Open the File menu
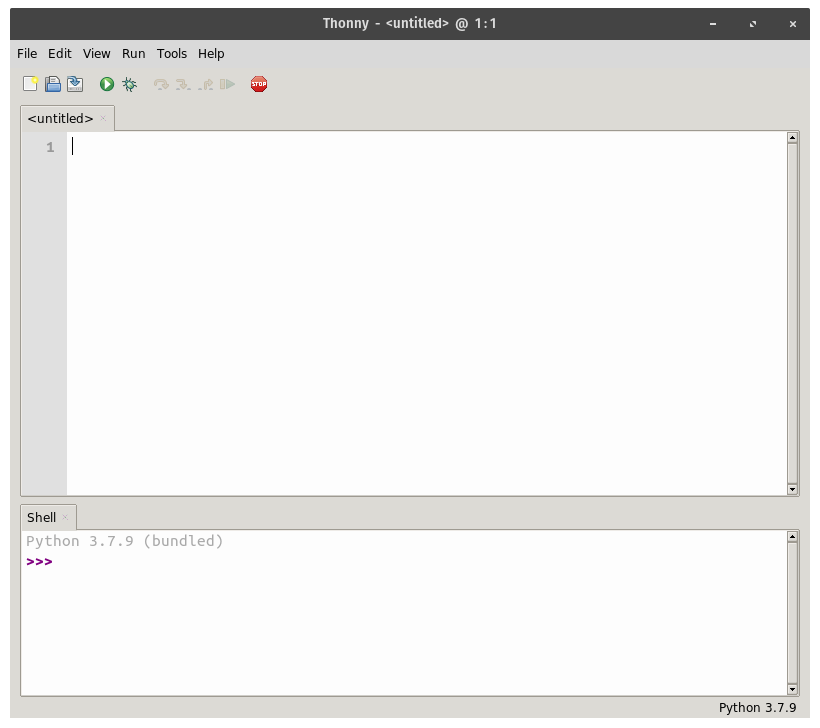Image resolution: width=820 pixels, height=728 pixels. click(27, 54)
